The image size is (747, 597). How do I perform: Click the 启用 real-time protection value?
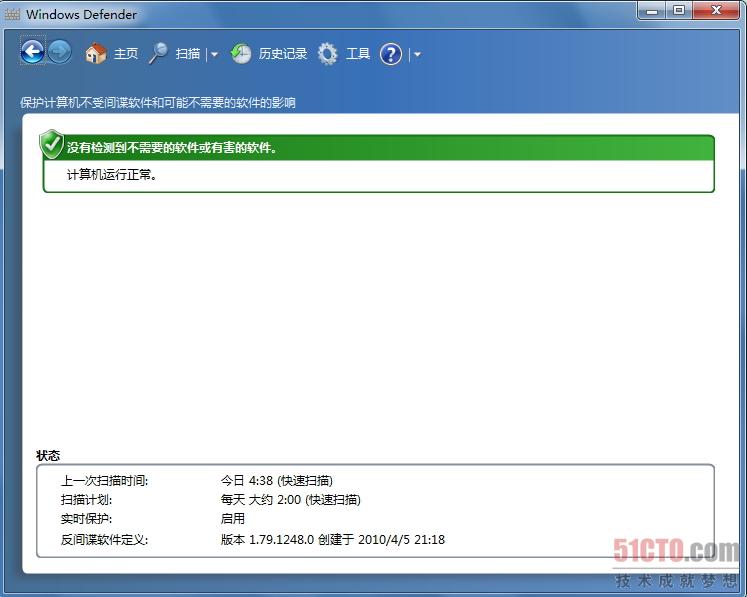[232, 518]
